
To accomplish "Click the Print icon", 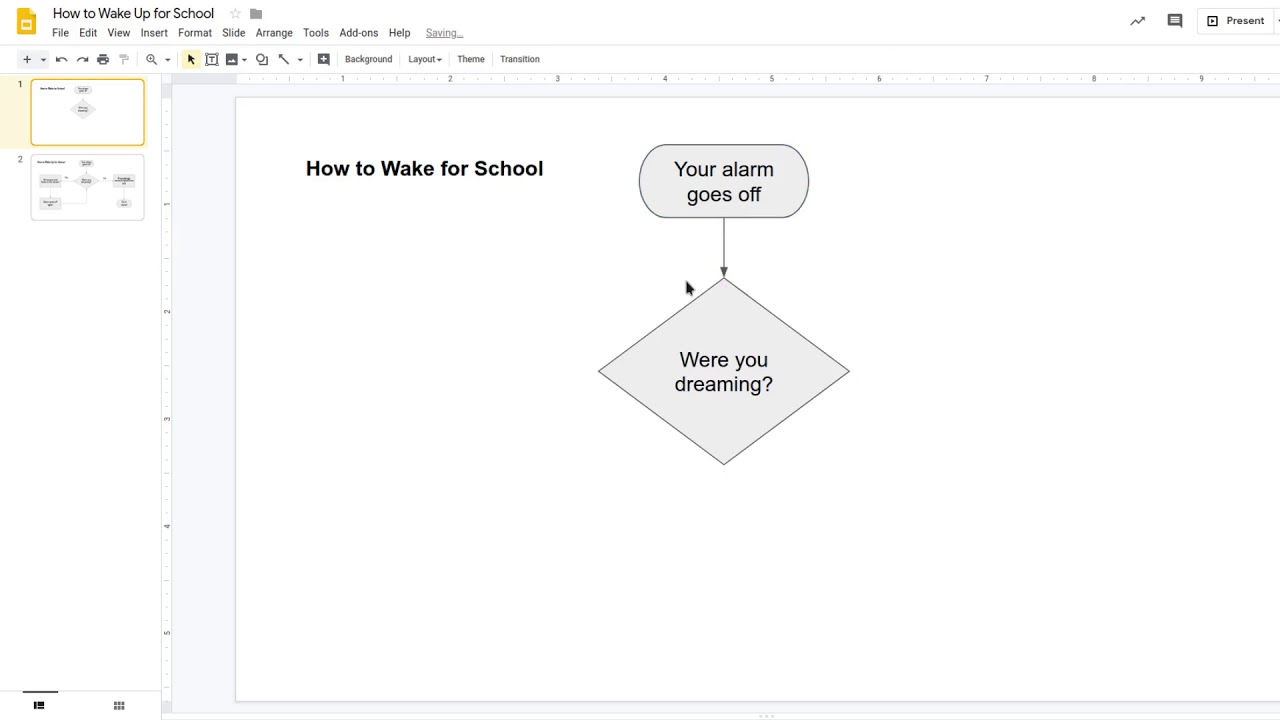I will point(103,59).
